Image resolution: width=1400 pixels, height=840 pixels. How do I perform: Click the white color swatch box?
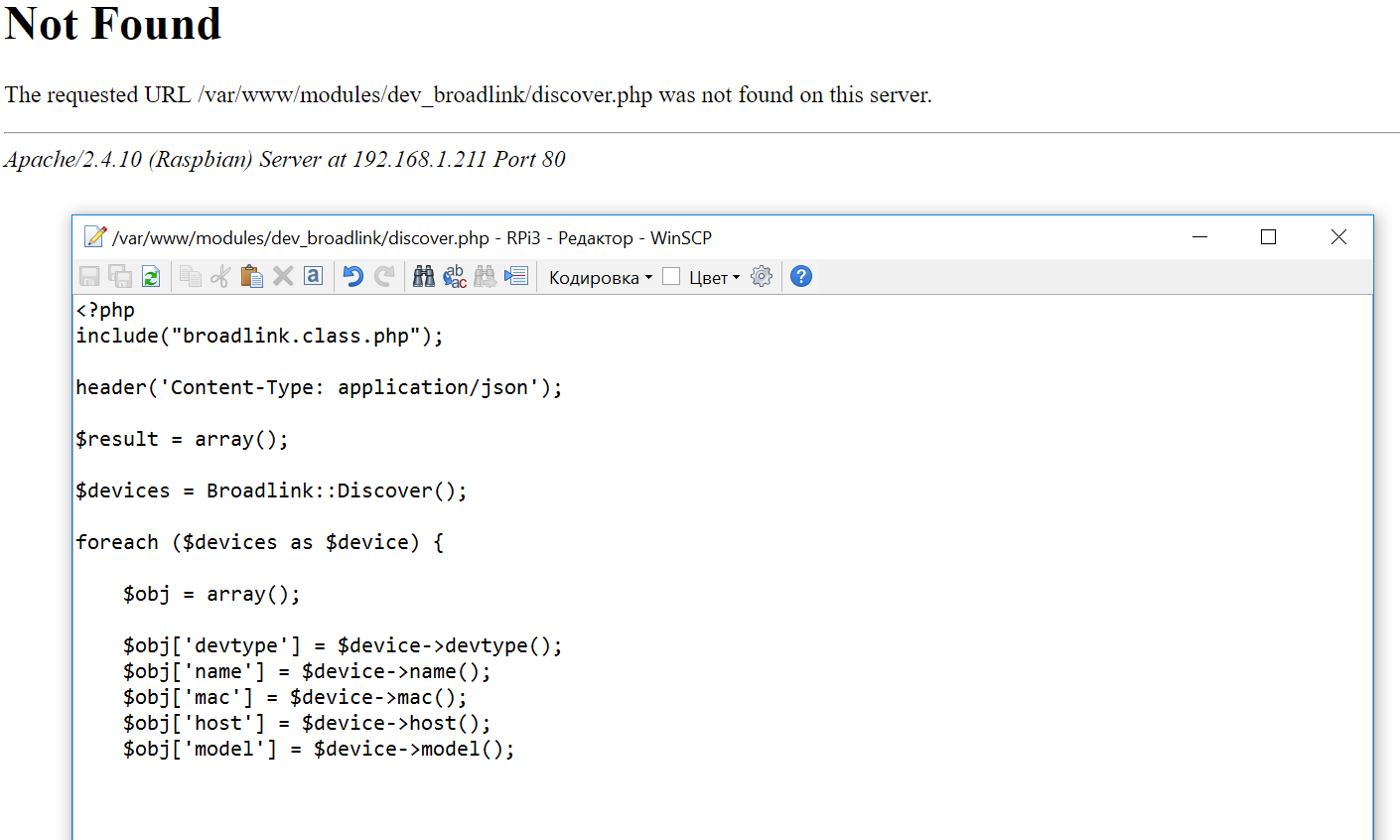672,277
